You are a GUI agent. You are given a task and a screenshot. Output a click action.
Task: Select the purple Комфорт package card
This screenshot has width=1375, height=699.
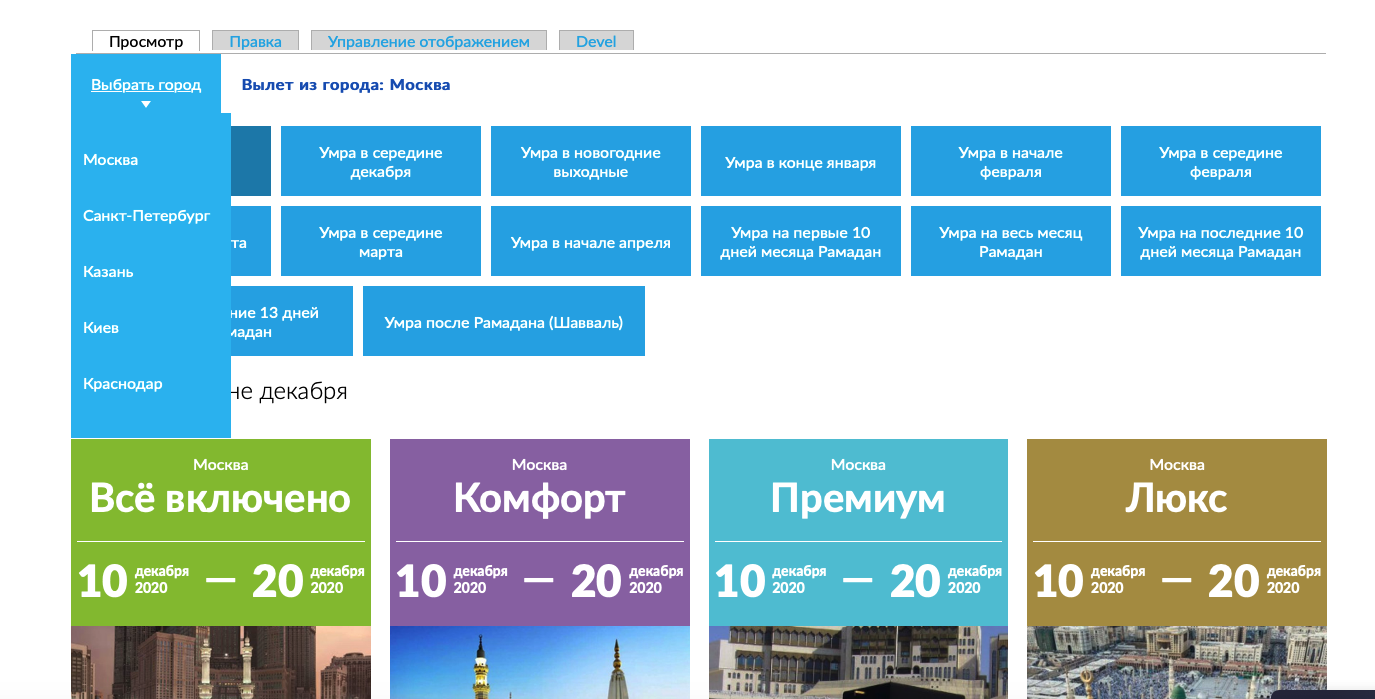pos(539,497)
